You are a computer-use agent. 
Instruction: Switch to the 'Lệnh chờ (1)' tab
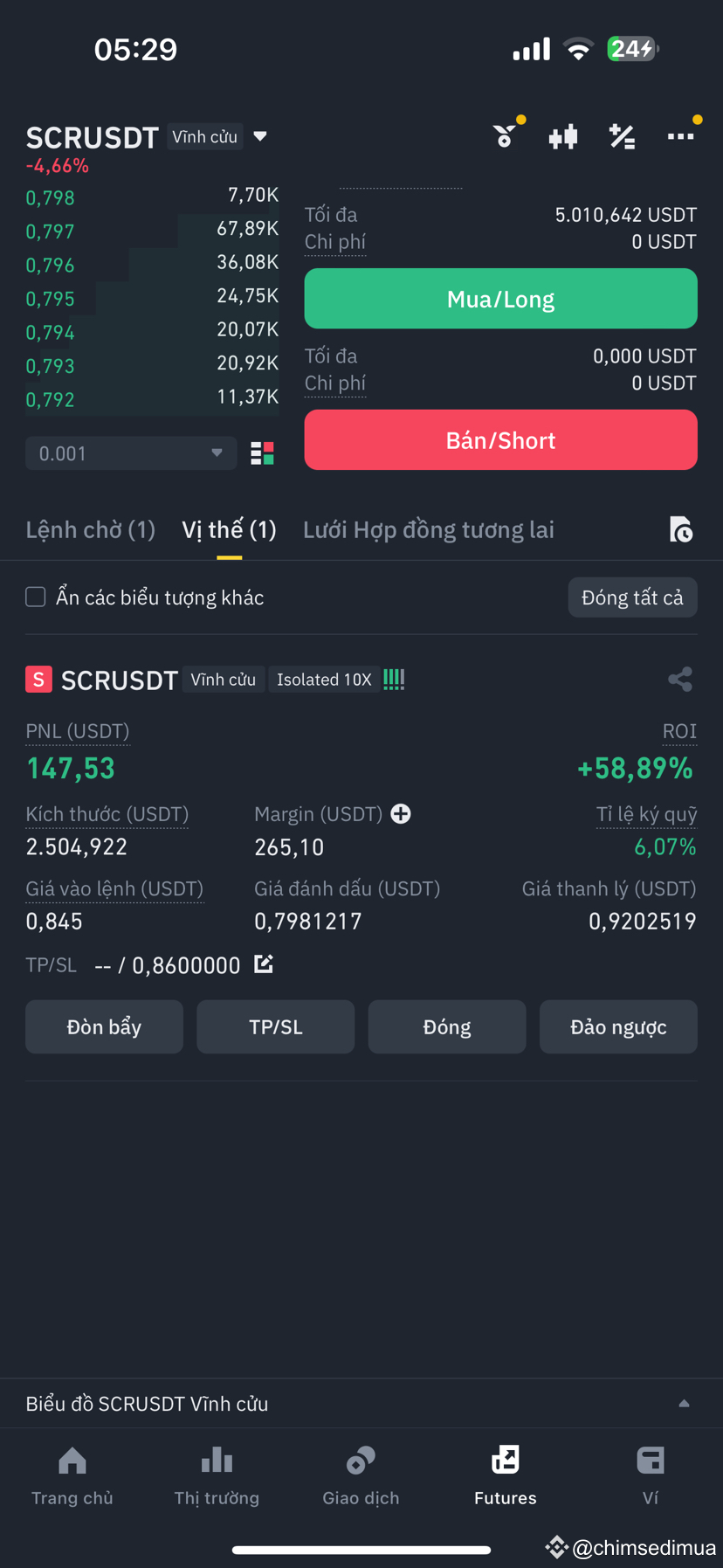coord(90,529)
